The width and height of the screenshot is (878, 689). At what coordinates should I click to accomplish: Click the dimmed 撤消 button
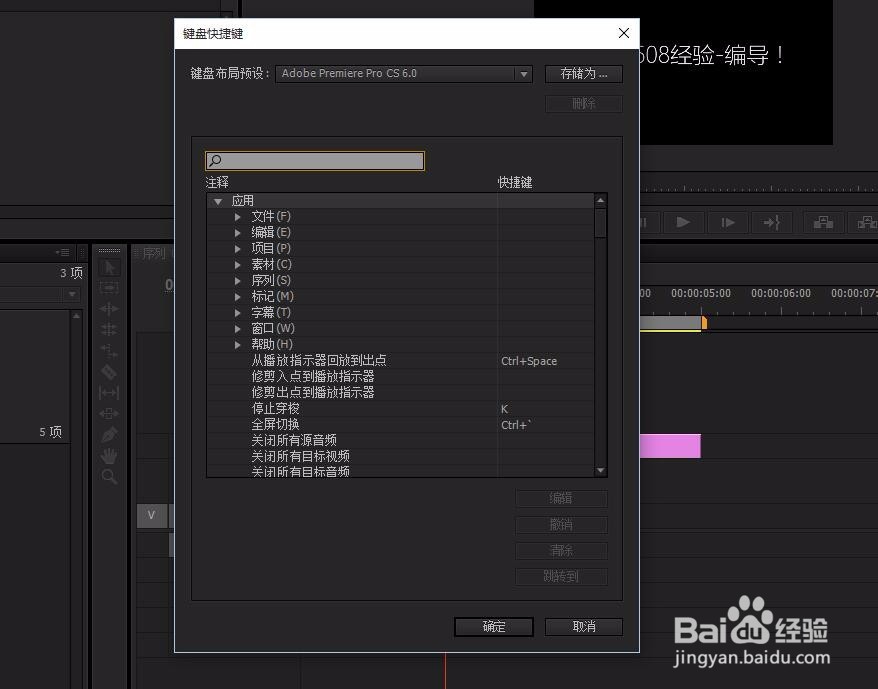click(x=561, y=524)
